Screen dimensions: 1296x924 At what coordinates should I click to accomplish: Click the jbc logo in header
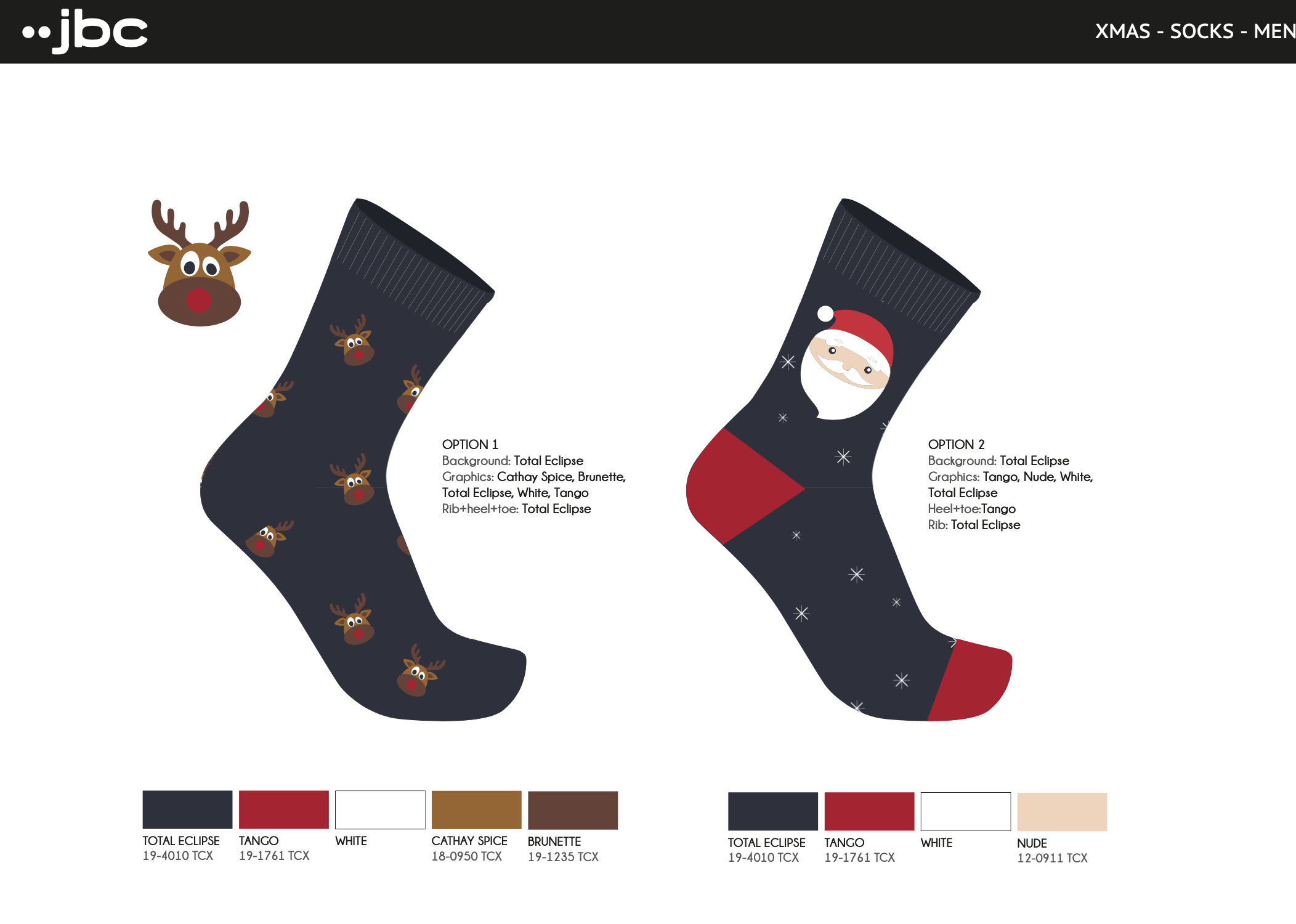85,31
